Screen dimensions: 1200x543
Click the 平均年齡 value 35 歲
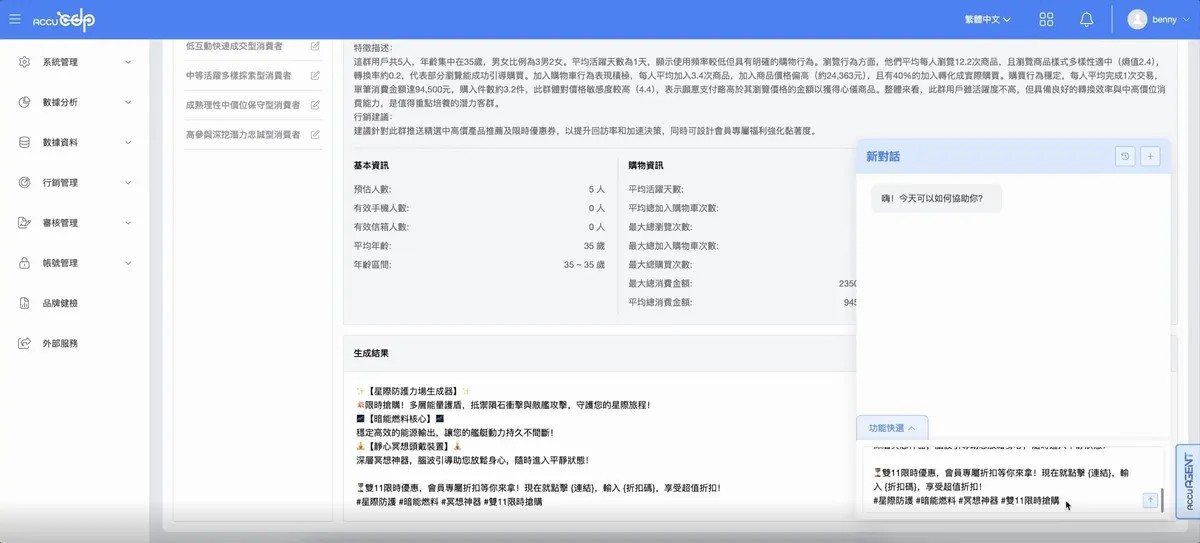click(x=594, y=246)
